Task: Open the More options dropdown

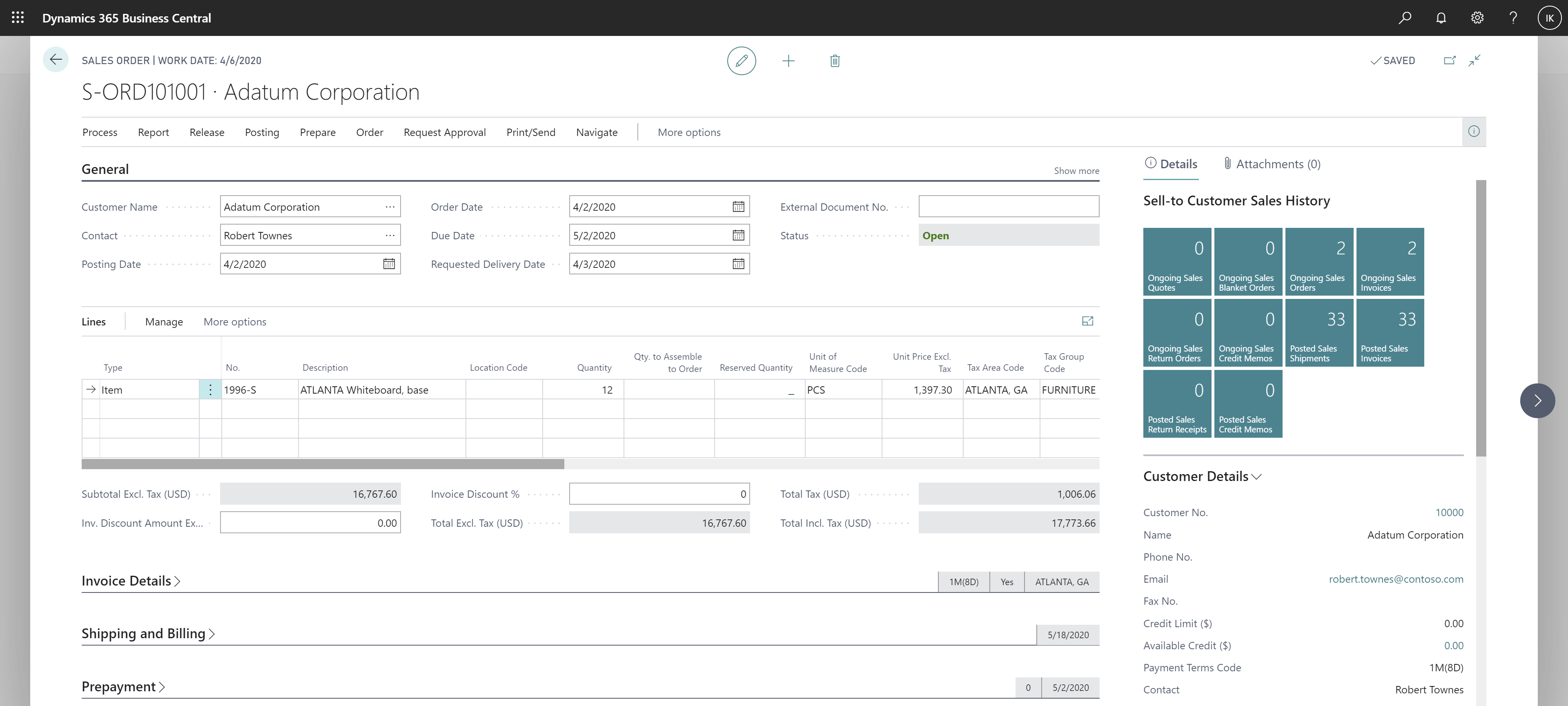Action: coord(689,131)
